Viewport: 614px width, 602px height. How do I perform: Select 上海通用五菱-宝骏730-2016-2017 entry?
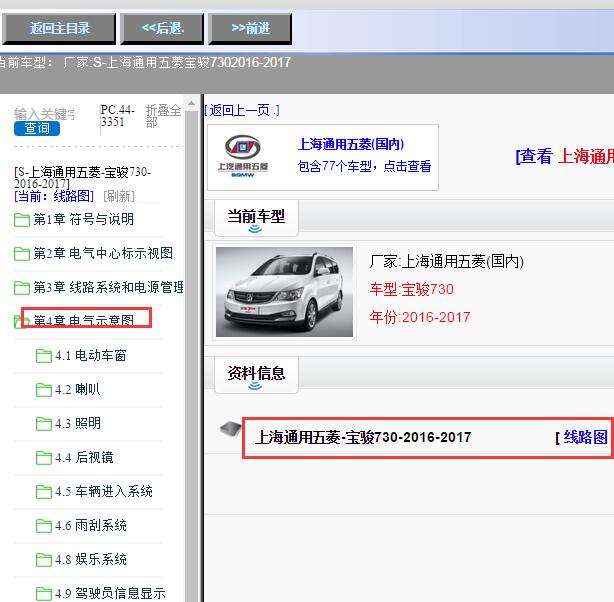click(x=363, y=437)
